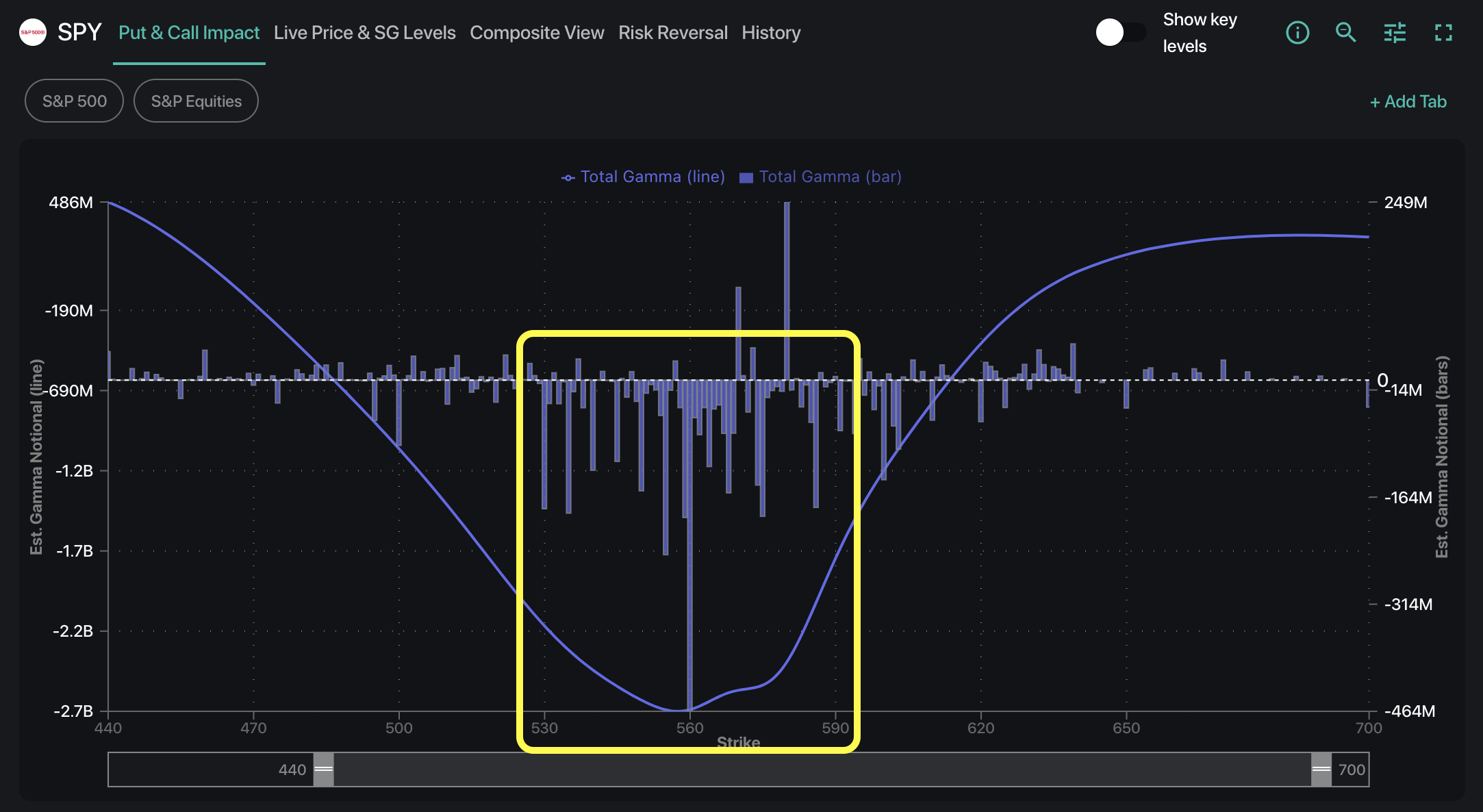Toggle Total Gamma (bar) legend entry

pyautogui.click(x=820, y=177)
